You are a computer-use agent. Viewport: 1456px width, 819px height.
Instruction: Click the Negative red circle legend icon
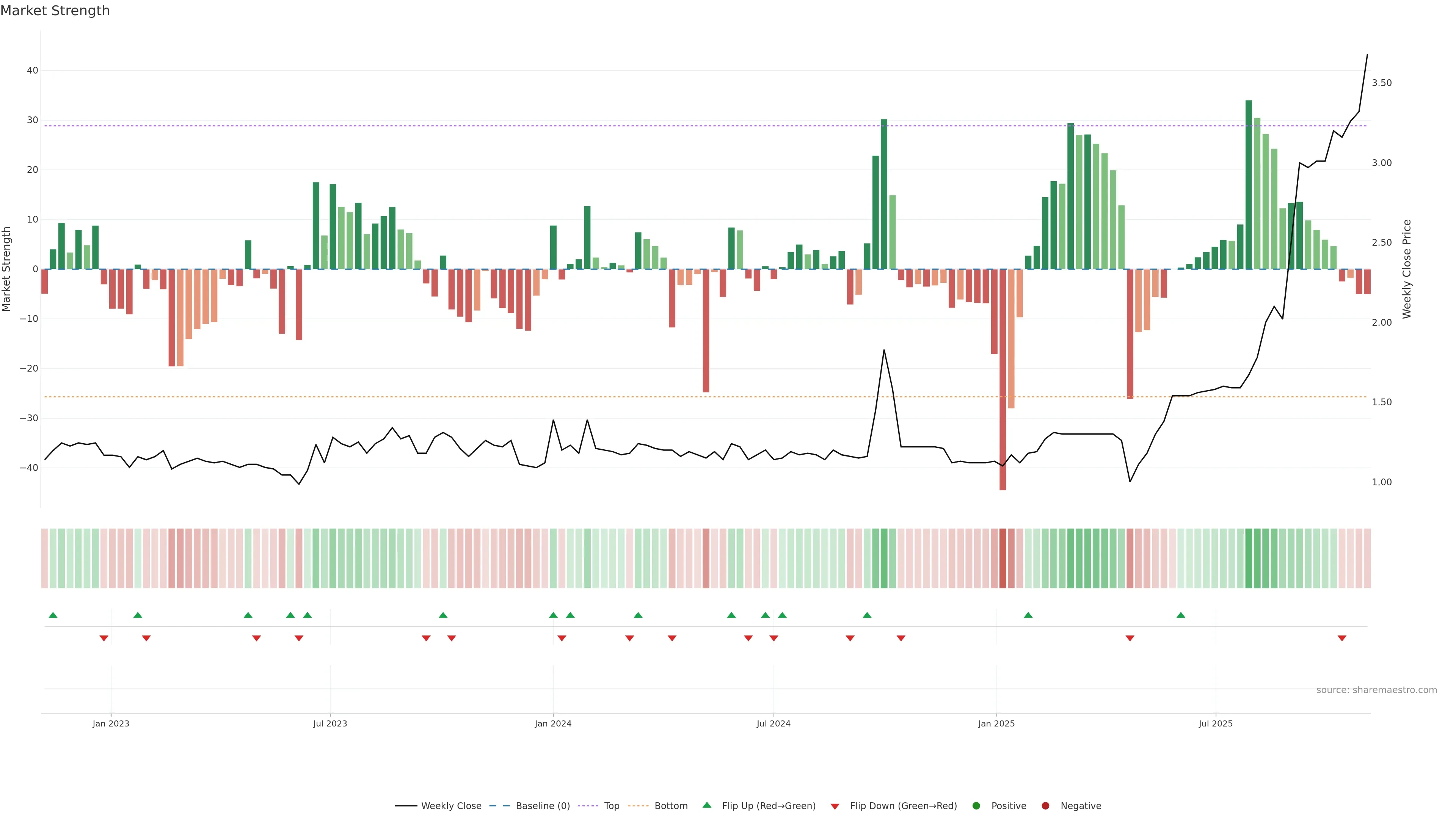click(x=1045, y=806)
